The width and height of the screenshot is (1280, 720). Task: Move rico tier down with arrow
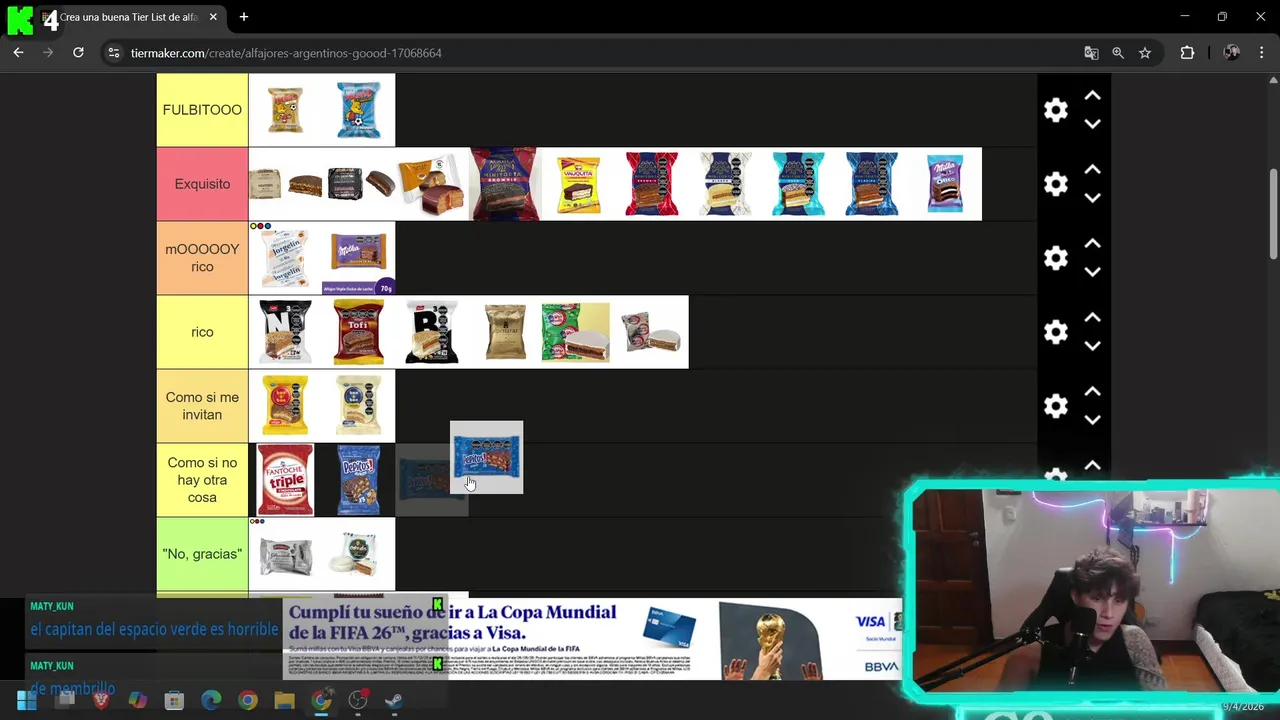tap(1093, 346)
